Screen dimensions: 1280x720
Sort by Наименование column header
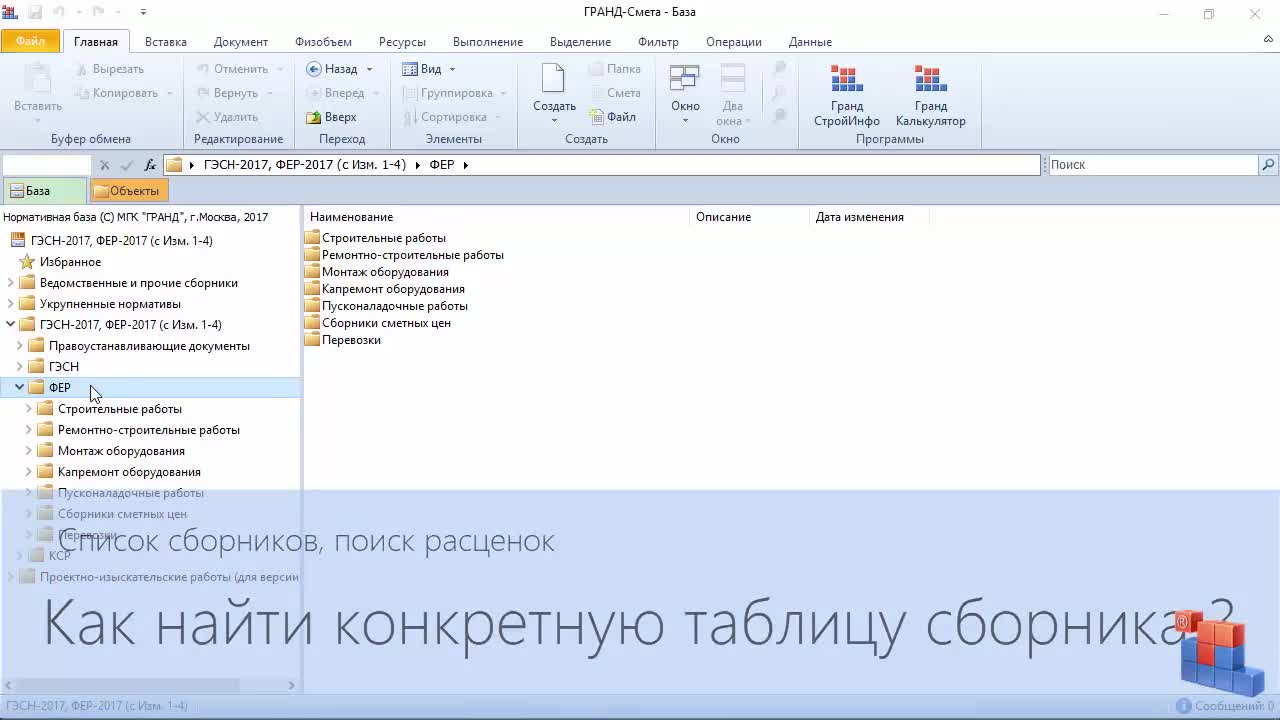pos(352,217)
